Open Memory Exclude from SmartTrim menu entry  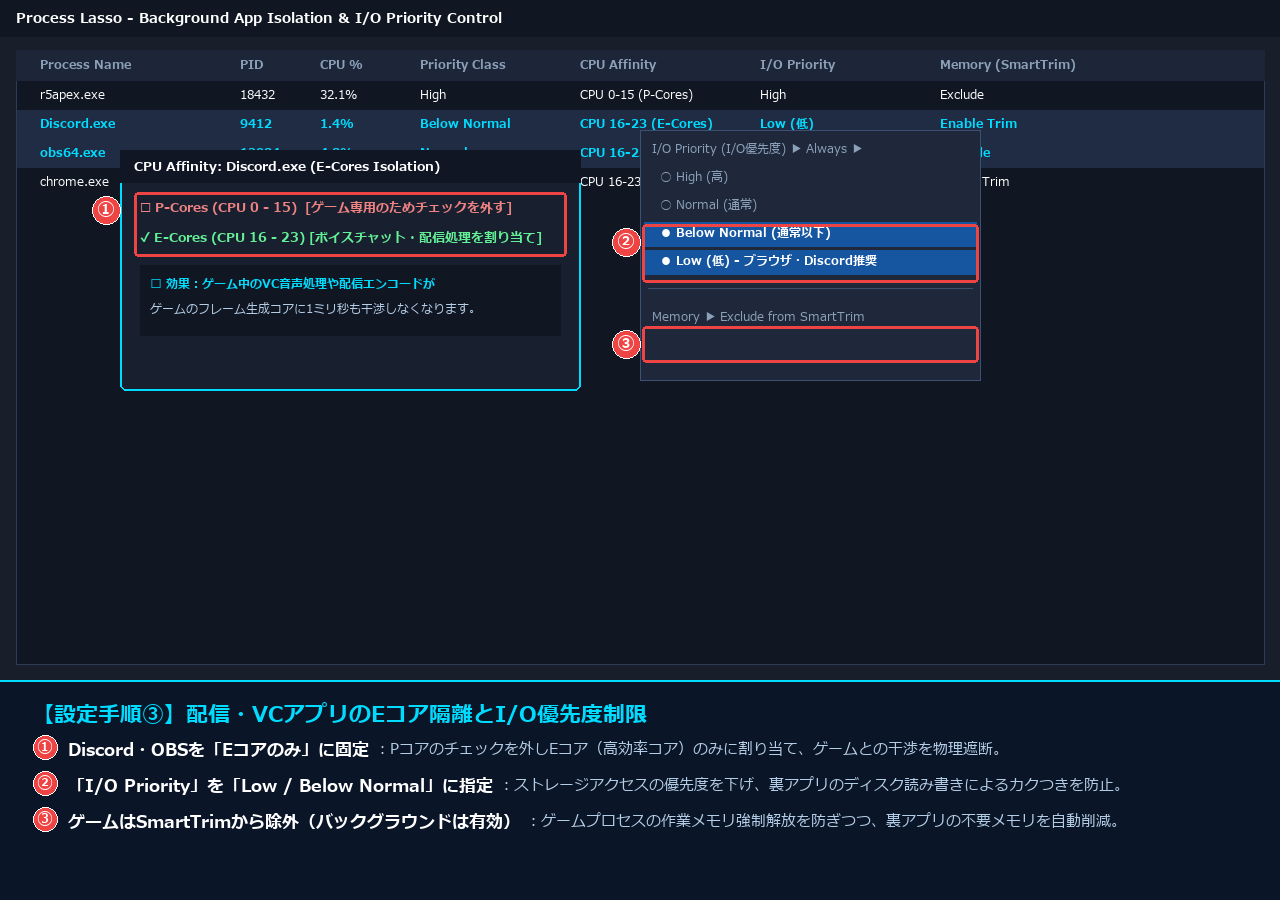pyautogui.click(x=758, y=316)
